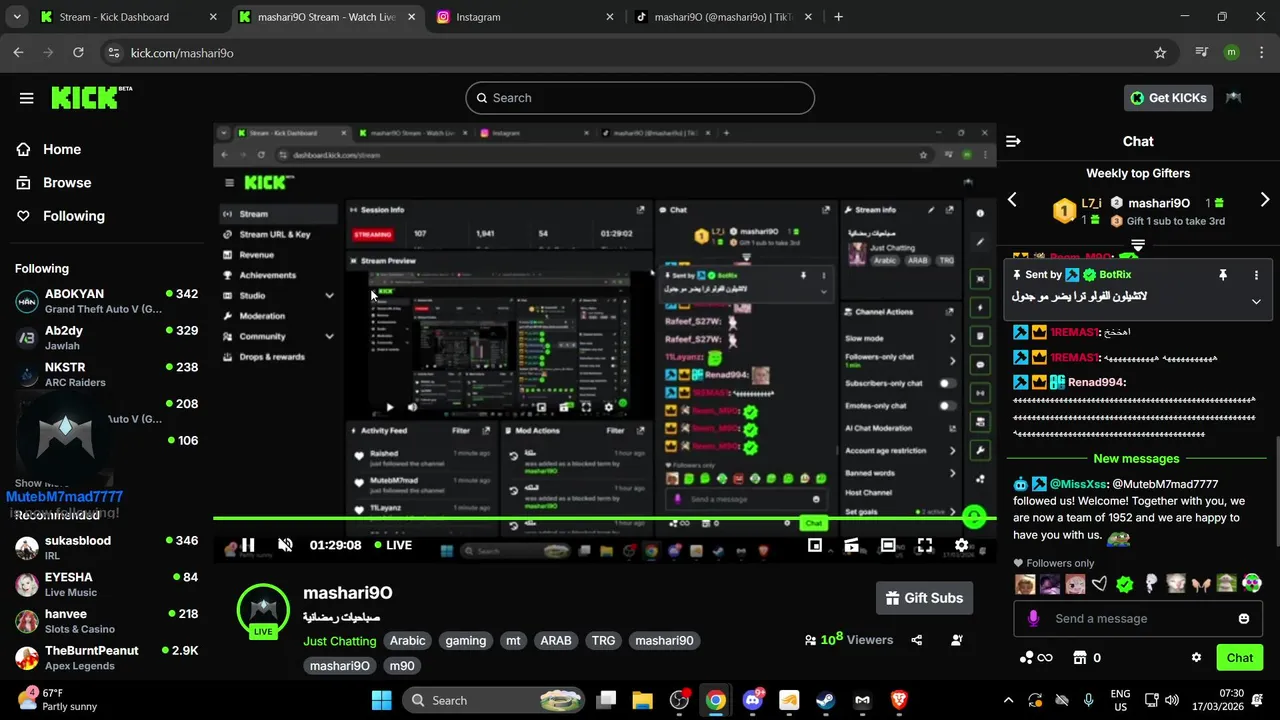Open Ab2dy channel in Following list
The height and width of the screenshot is (720, 1280).
click(106, 338)
